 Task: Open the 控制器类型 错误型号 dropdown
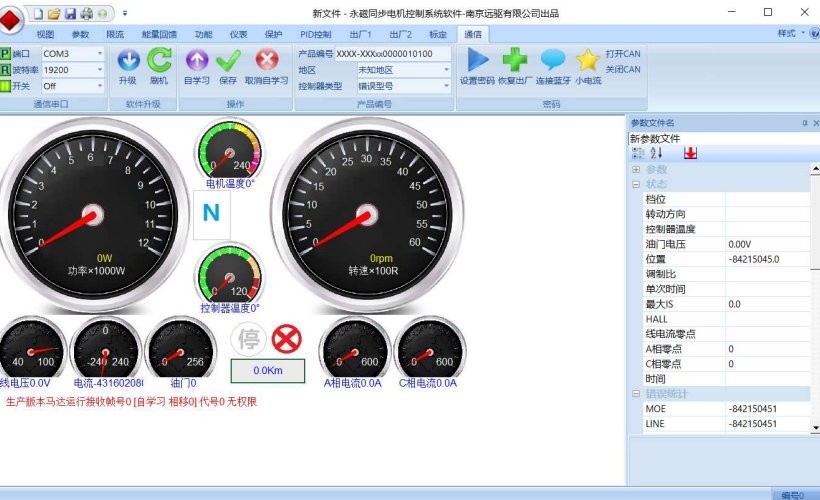tap(446, 86)
